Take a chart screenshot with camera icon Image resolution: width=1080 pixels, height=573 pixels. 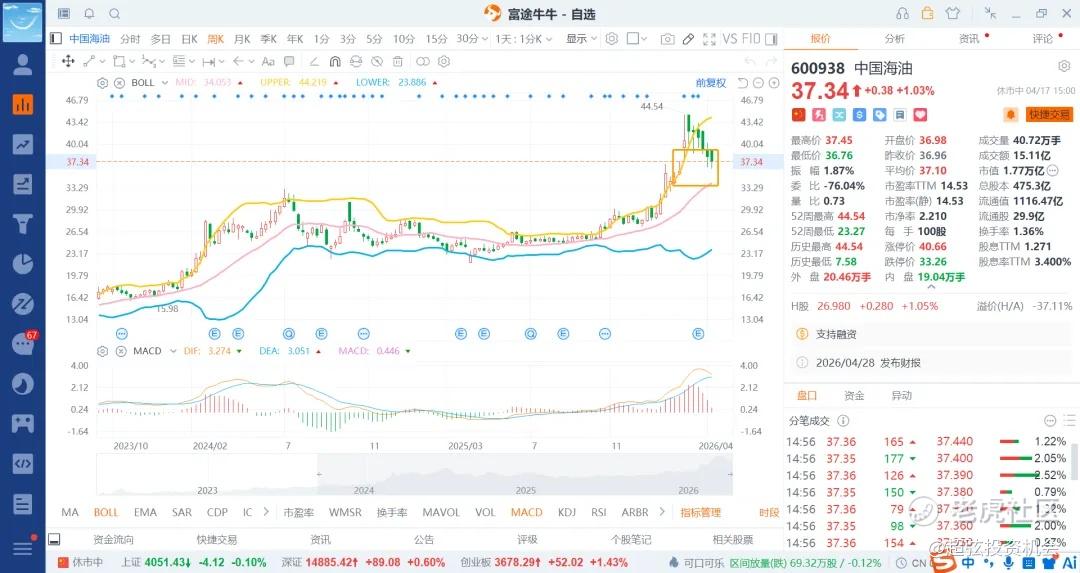tap(667, 39)
